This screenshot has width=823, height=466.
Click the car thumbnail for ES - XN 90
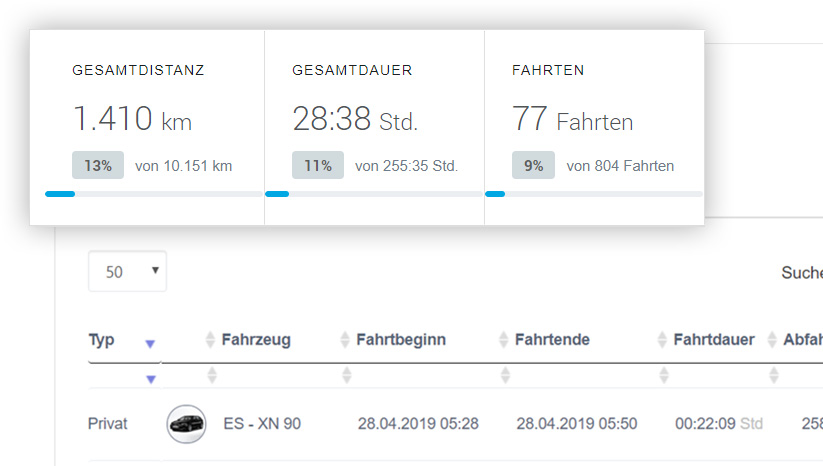point(186,424)
